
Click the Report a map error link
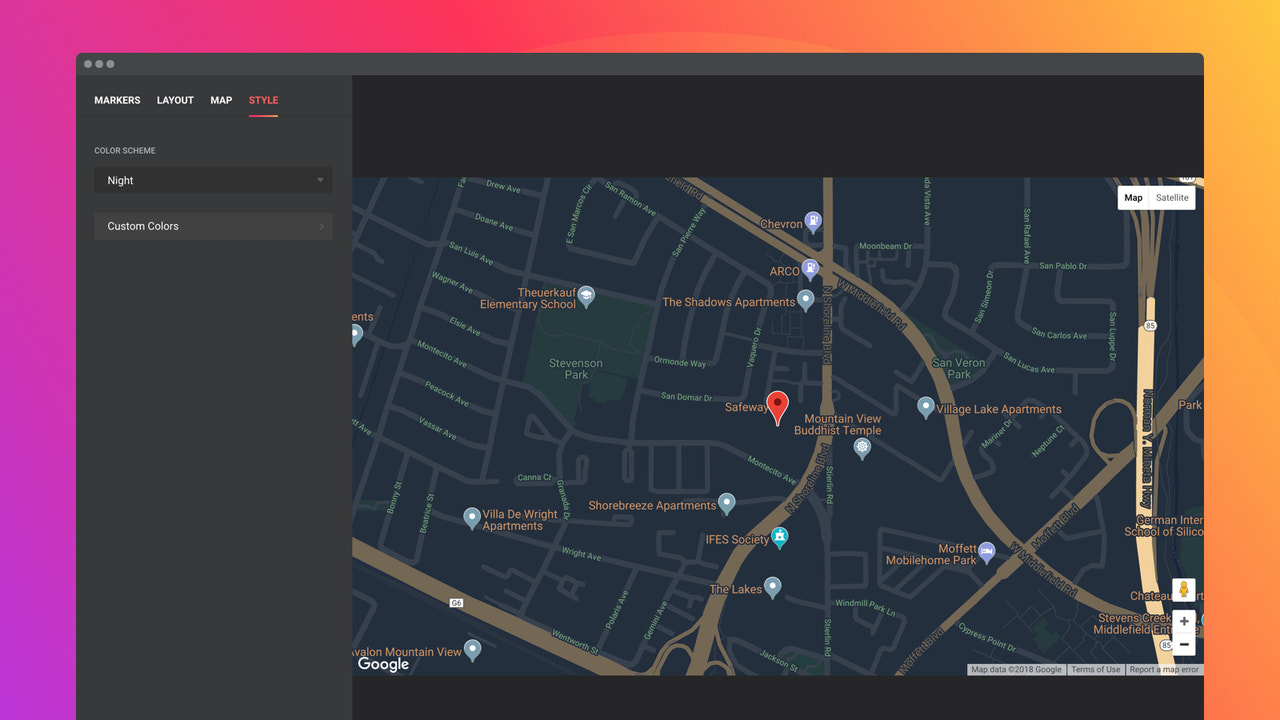1164,669
